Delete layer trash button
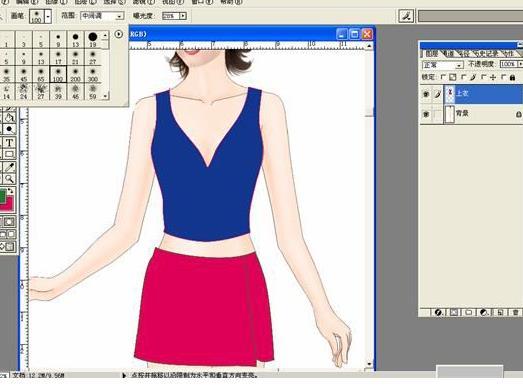Image resolution: width=523 pixels, height=386 pixels. click(x=515, y=312)
